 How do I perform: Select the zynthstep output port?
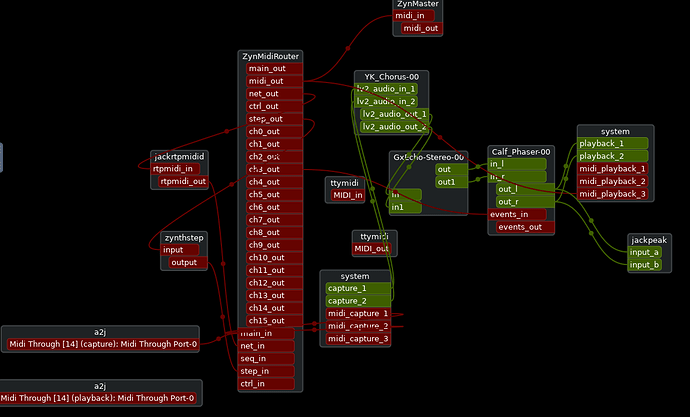[188, 263]
